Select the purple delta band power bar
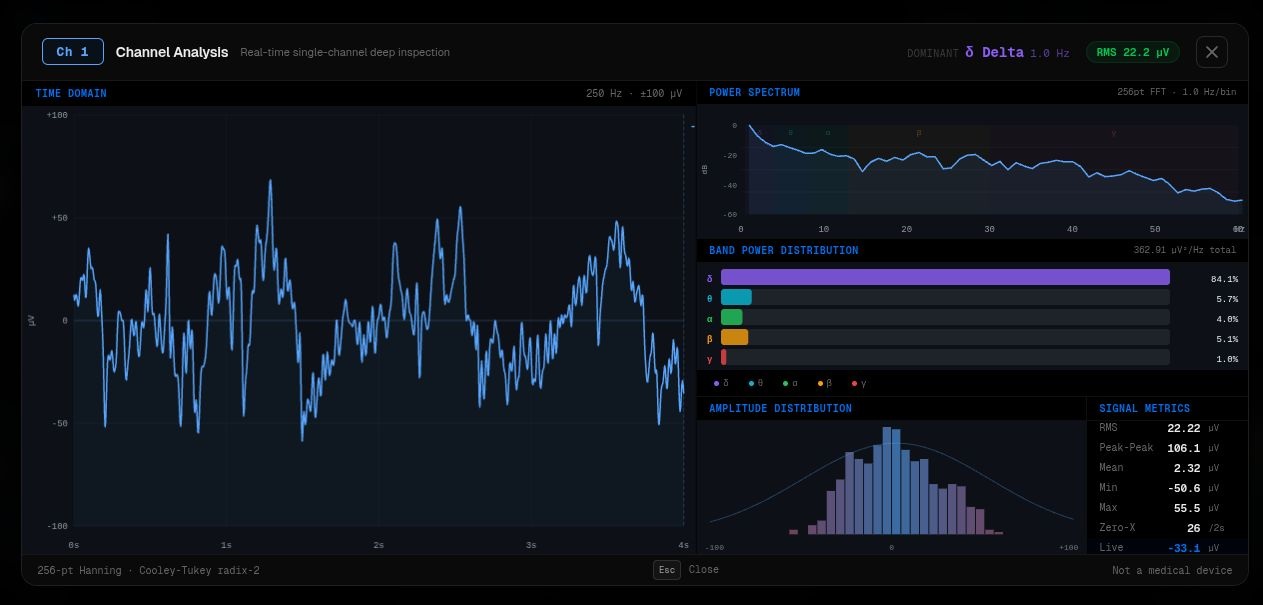The height and width of the screenshot is (605, 1263). 944,278
